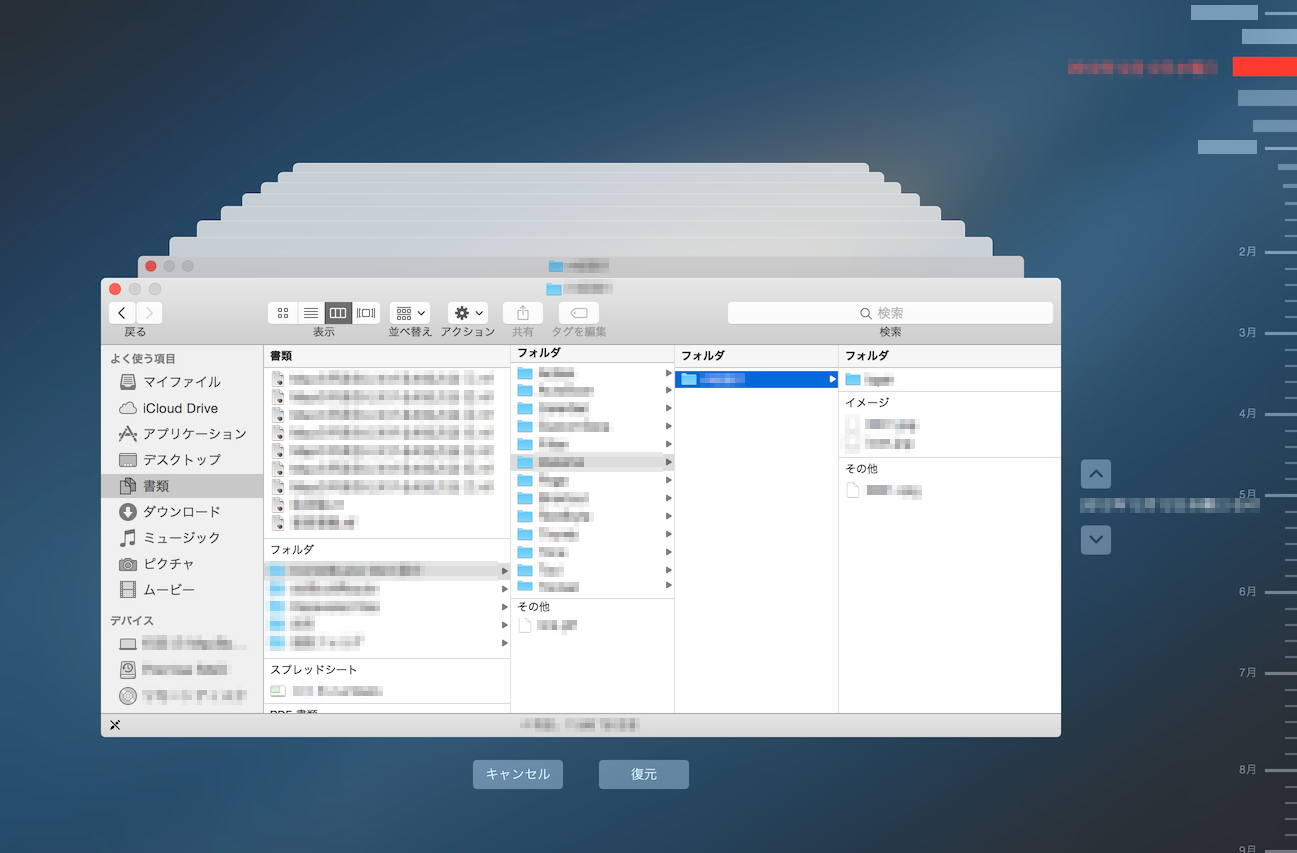Click the 復元 restore button

click(x=643, y=773)
